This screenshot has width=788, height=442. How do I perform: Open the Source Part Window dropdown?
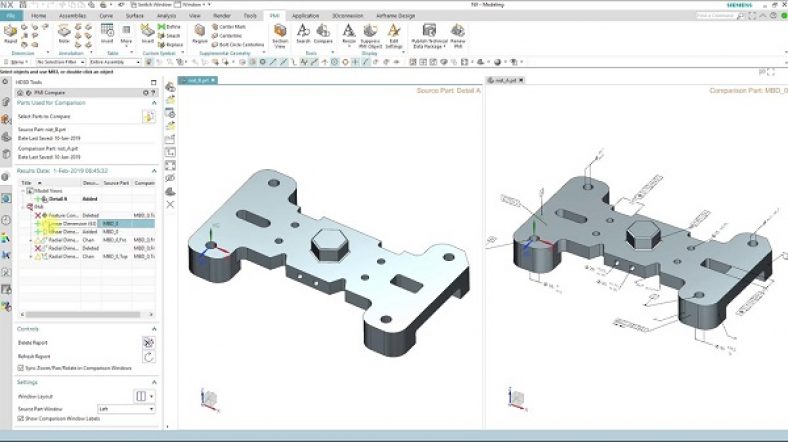click(x=126, y=409)
